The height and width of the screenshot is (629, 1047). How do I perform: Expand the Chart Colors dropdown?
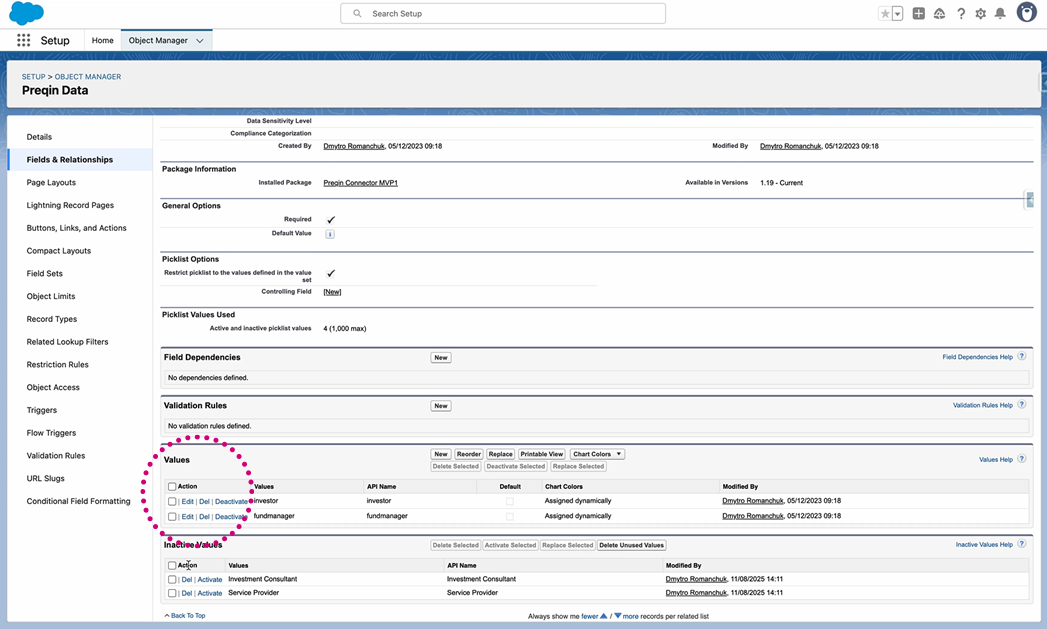pos(597,454)
